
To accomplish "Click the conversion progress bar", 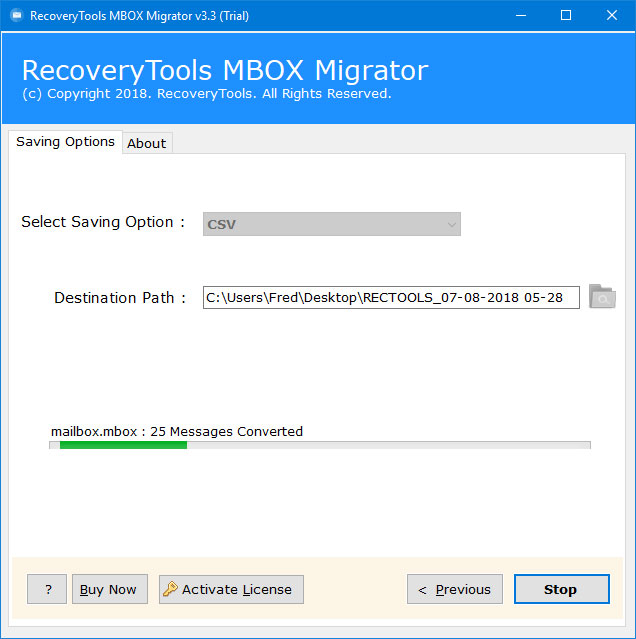I will pyautogui.click(x=320, y=445).
